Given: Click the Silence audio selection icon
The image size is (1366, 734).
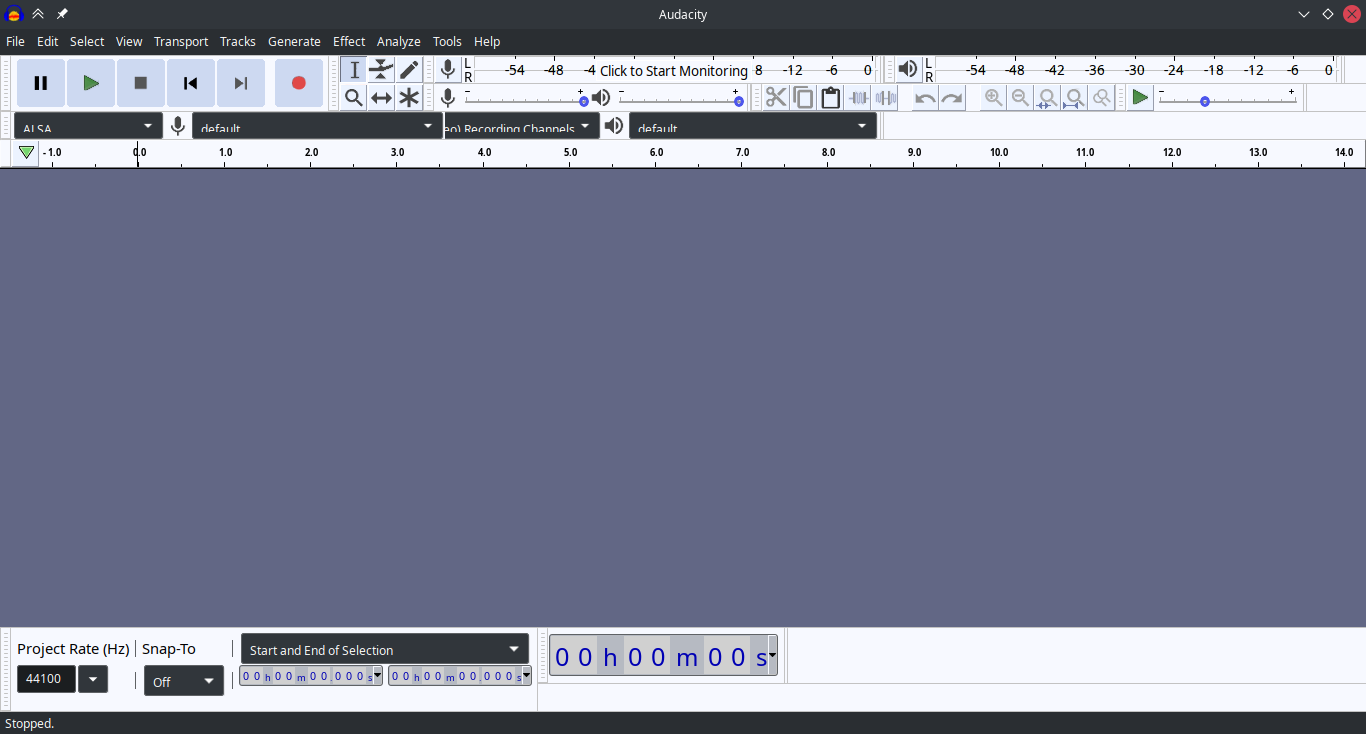Looking at the screenshot, I should pos(885,97).
